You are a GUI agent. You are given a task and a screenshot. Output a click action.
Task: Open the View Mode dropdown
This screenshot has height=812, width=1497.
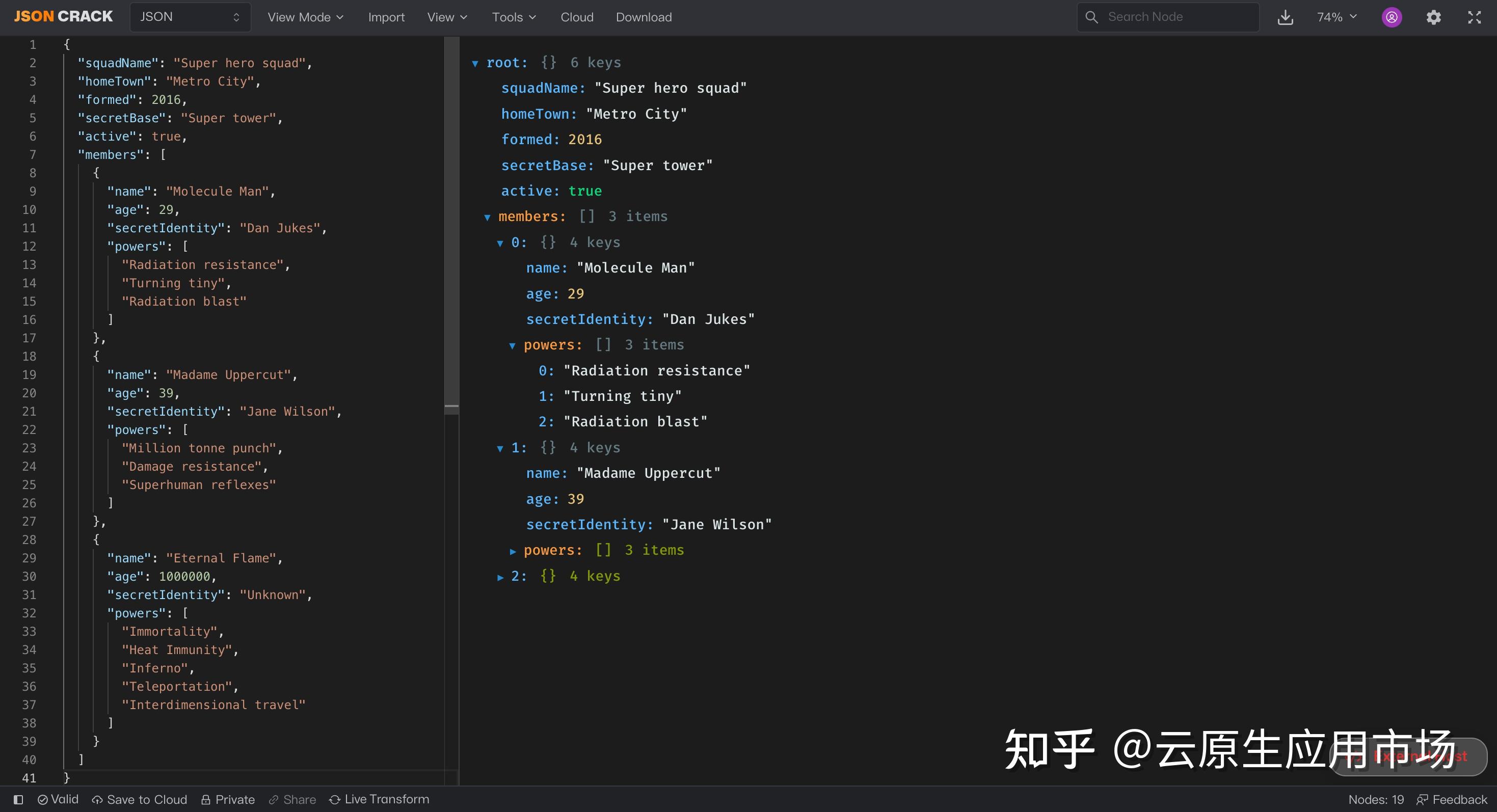(305, 17)
